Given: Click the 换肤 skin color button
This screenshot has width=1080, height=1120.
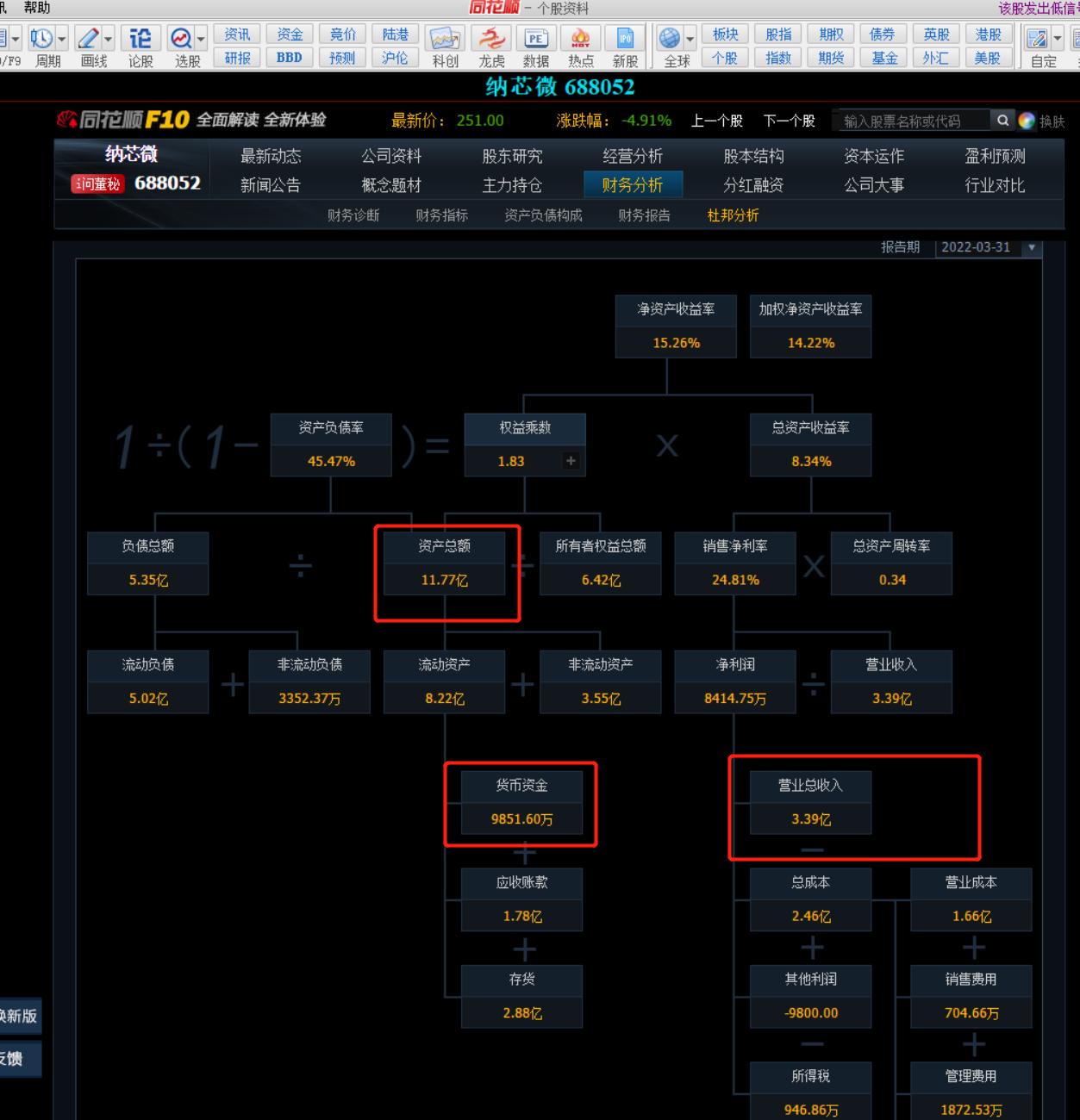Looking at the screenshot, I should pos(1041,121).
